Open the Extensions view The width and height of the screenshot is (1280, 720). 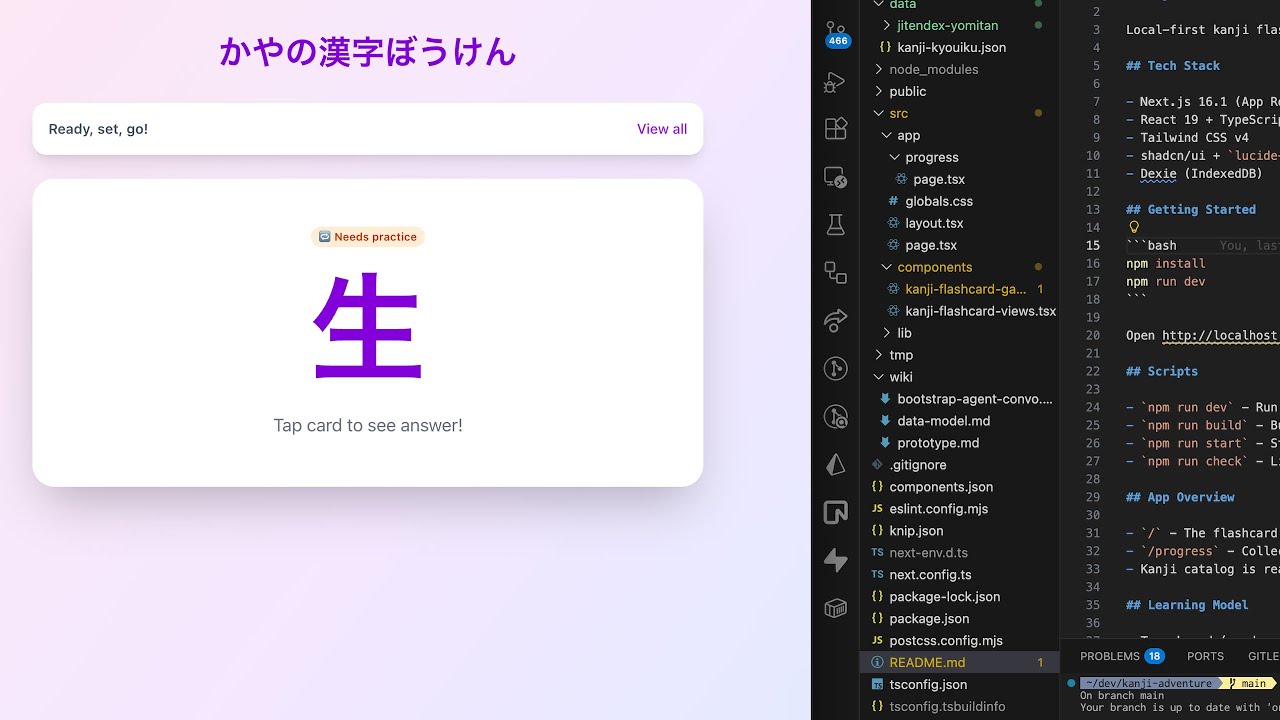click(835, 129)
